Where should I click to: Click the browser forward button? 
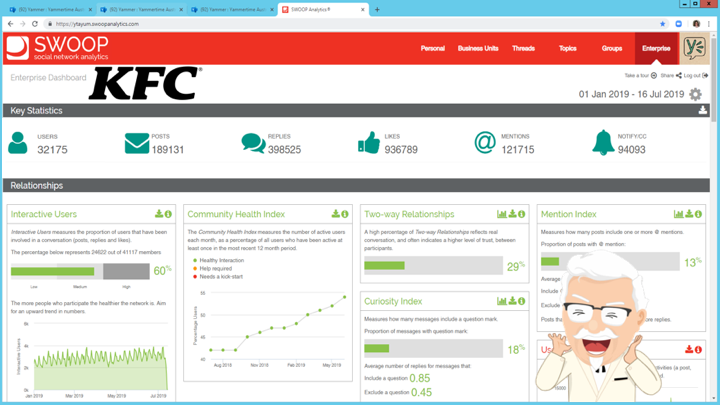coord(22,24)
